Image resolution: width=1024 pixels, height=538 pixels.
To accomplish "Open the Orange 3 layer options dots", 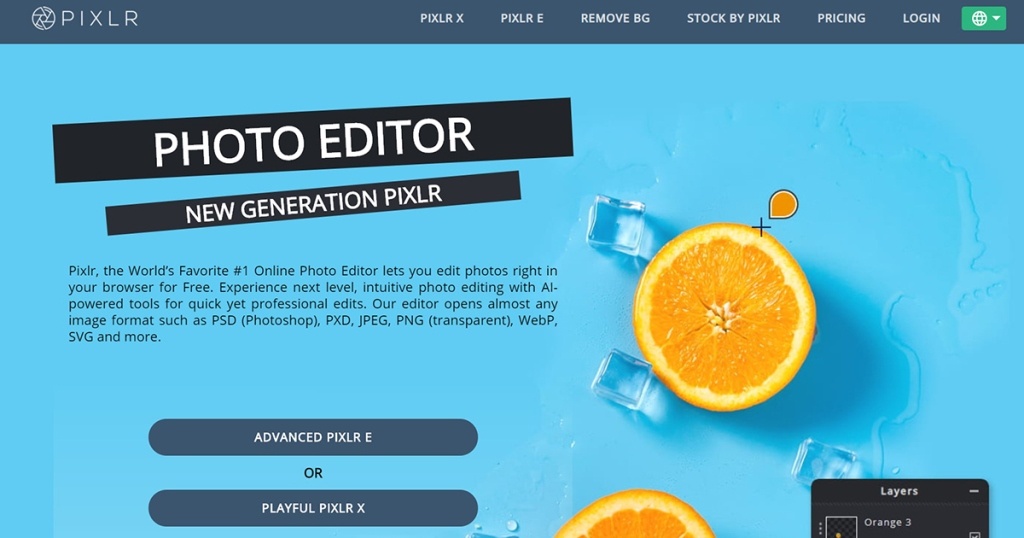I will pos(820,528).
